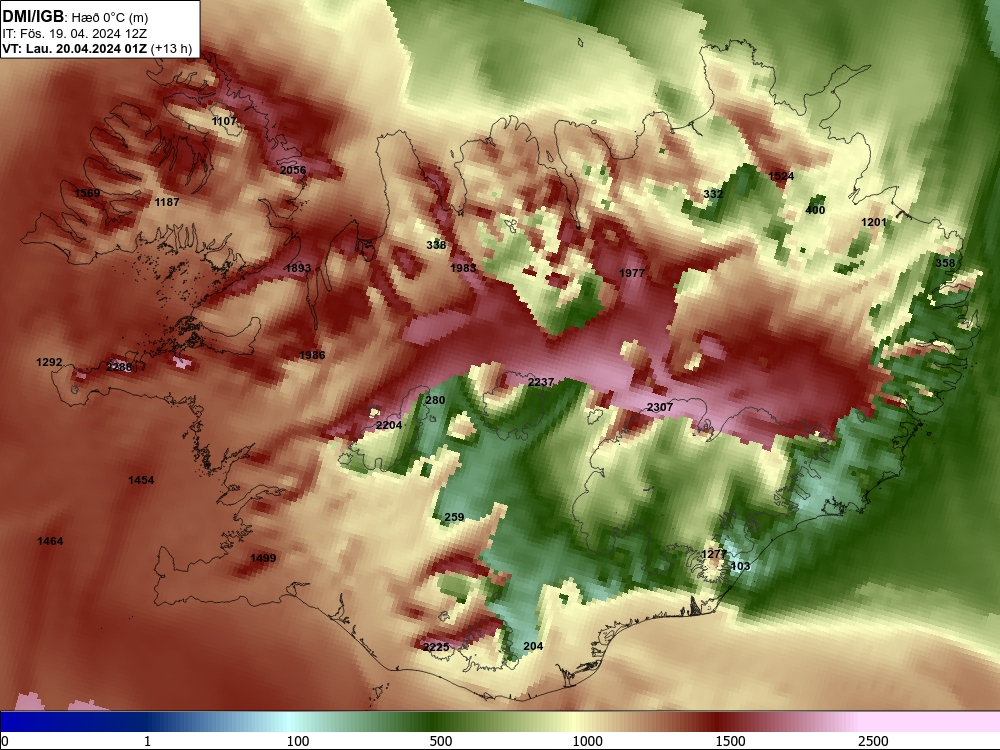Select the 400 value label
This screenshot has width=1000, height=750.
point(815,210)
